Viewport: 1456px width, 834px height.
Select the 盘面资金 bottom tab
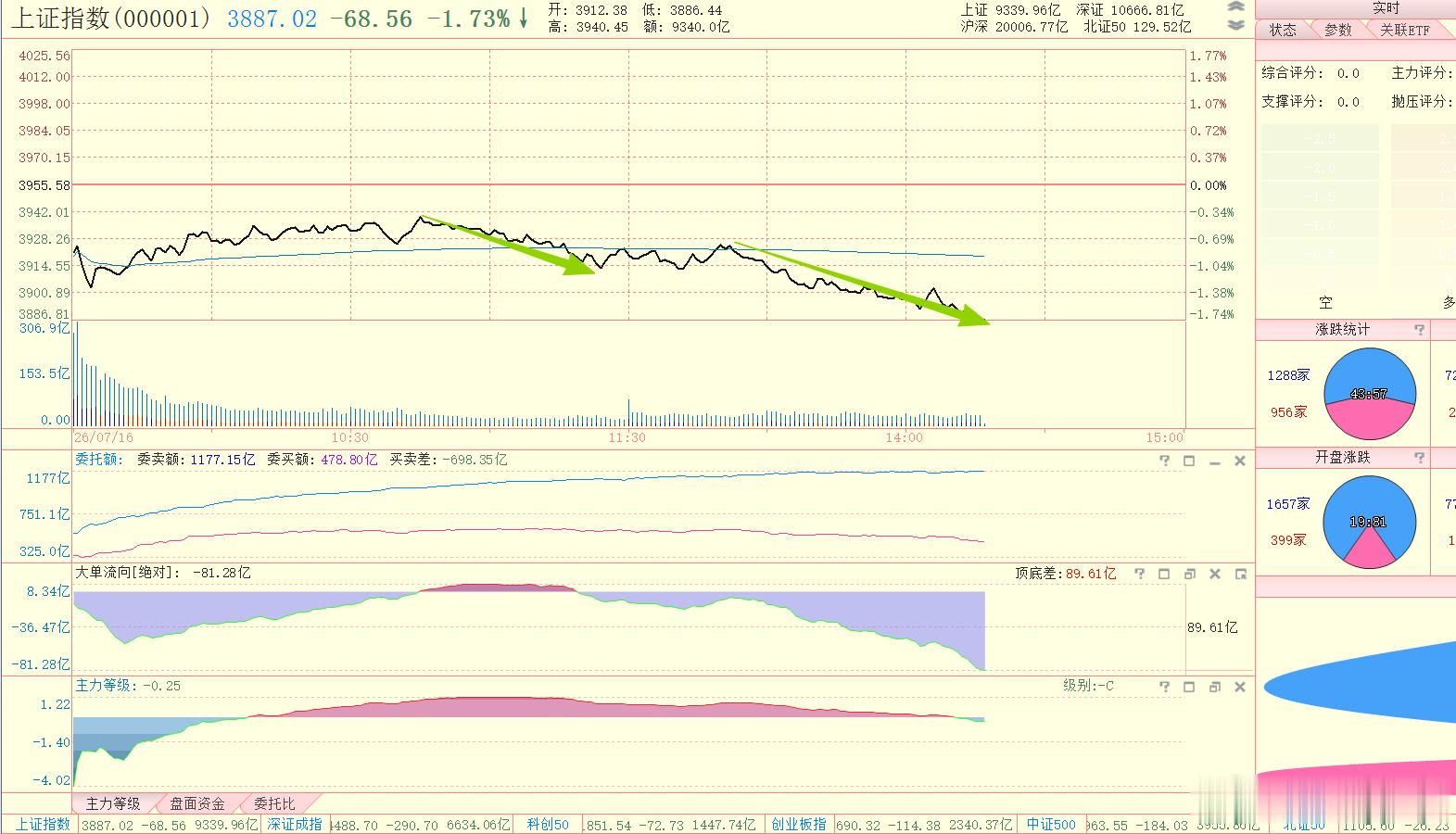click(196, 803)
